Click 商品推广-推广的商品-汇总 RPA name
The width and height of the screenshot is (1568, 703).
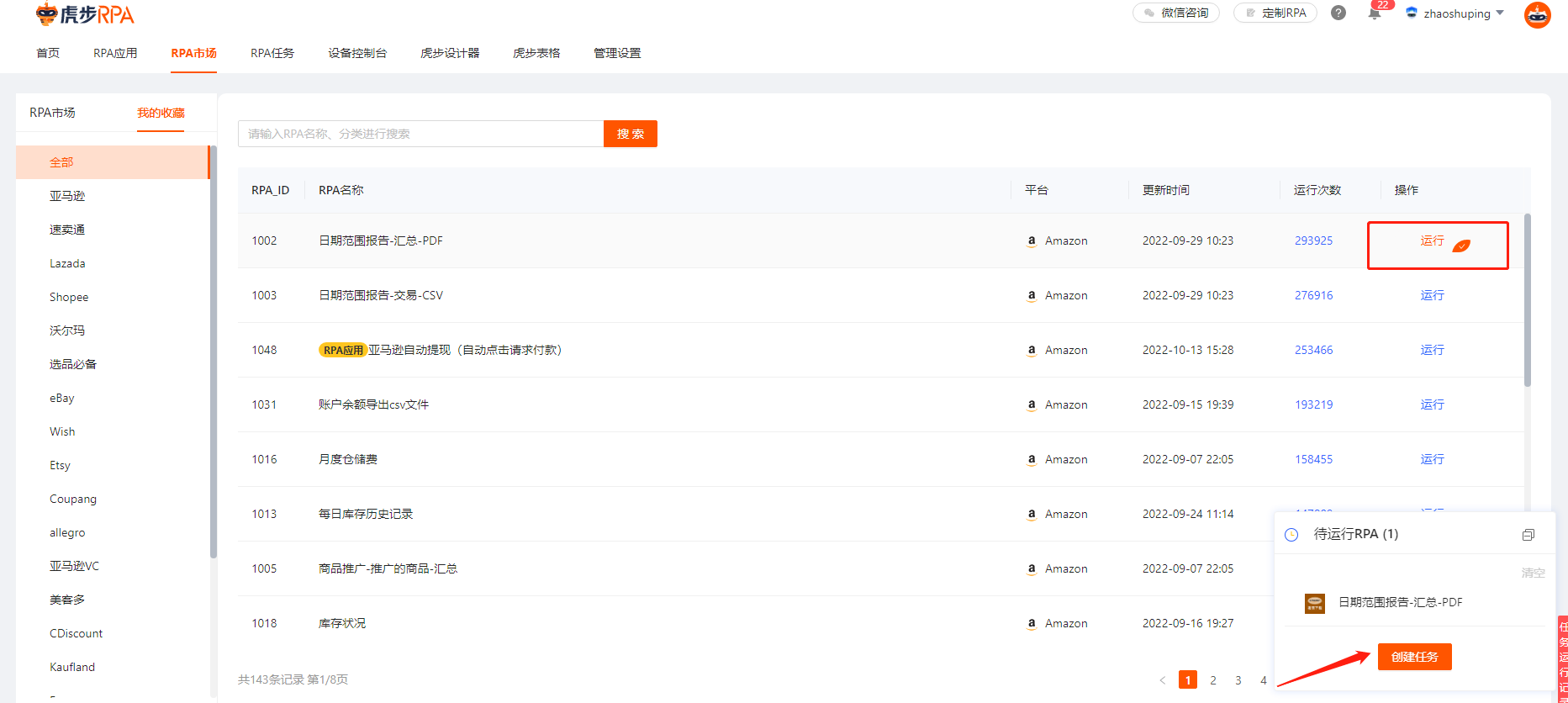[x=388, y=568]
